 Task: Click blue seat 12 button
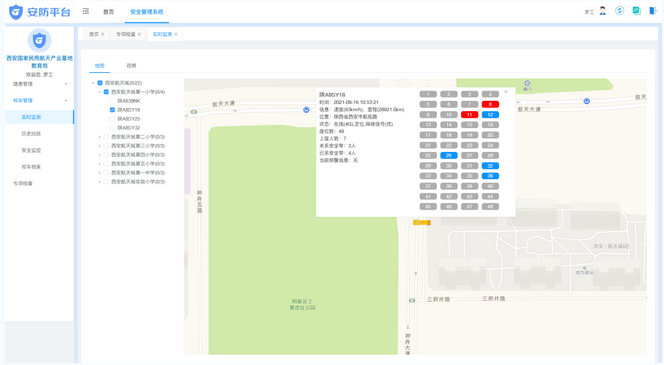click(490, 114)
